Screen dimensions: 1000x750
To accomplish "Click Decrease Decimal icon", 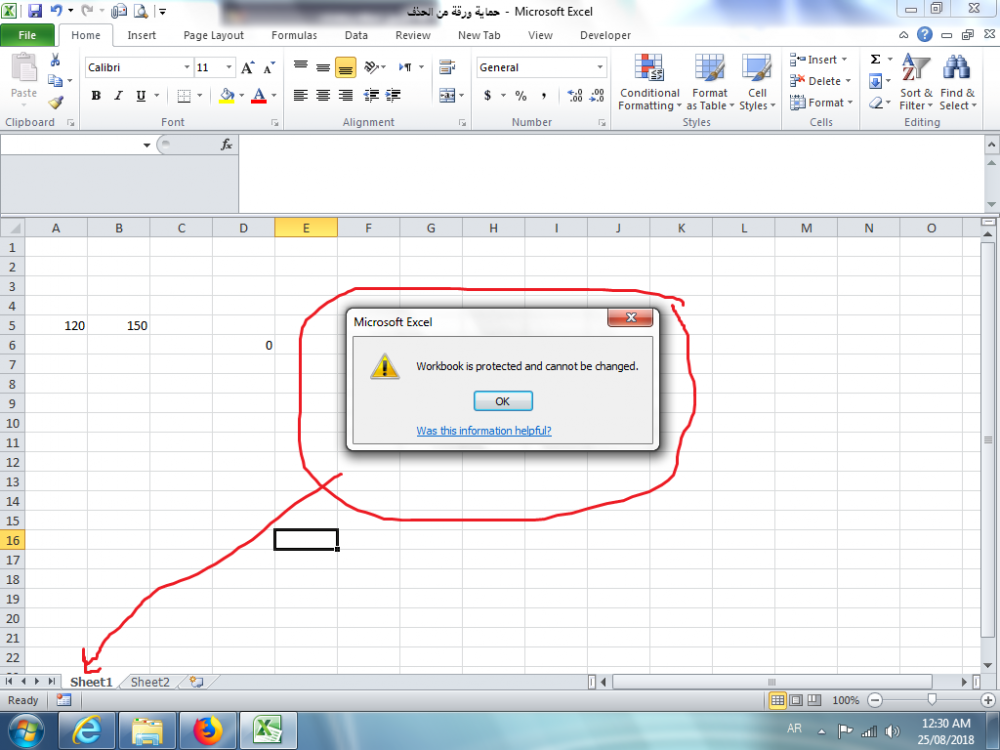I will [x=598, y=96].
